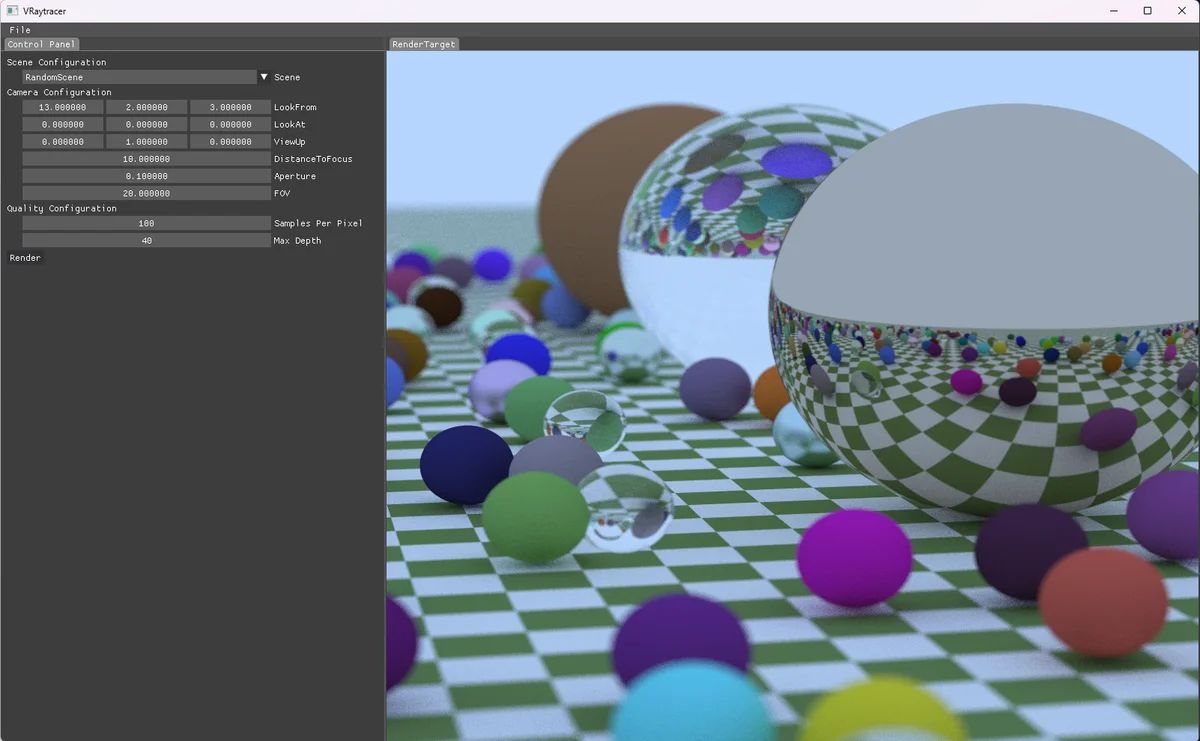Viewport: 1200px width, 741px height.
Task: Minimize the VRaytracer window
Action: point(1114,11)
